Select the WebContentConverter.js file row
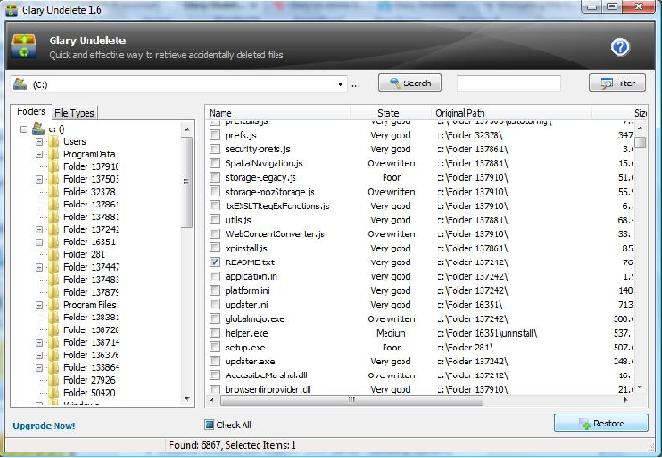 (x=421, y=234)
